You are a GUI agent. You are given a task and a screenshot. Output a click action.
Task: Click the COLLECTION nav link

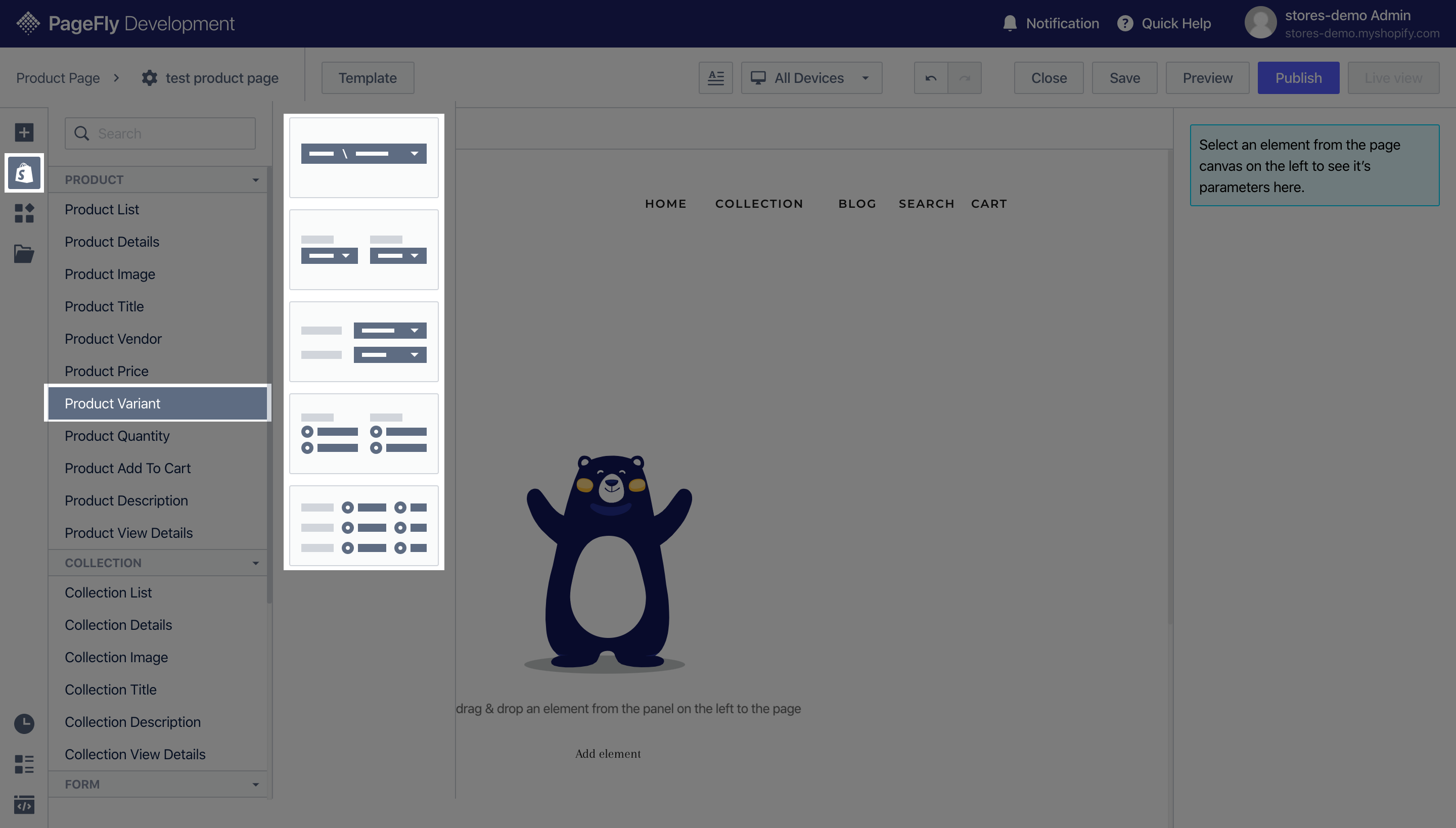click(x=759, y=204)
